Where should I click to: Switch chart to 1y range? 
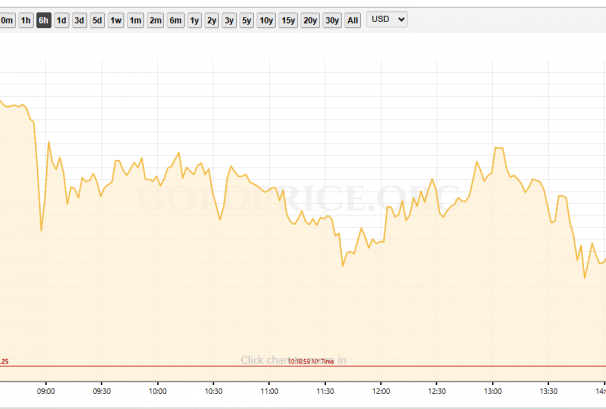click(x=194, y=20)
